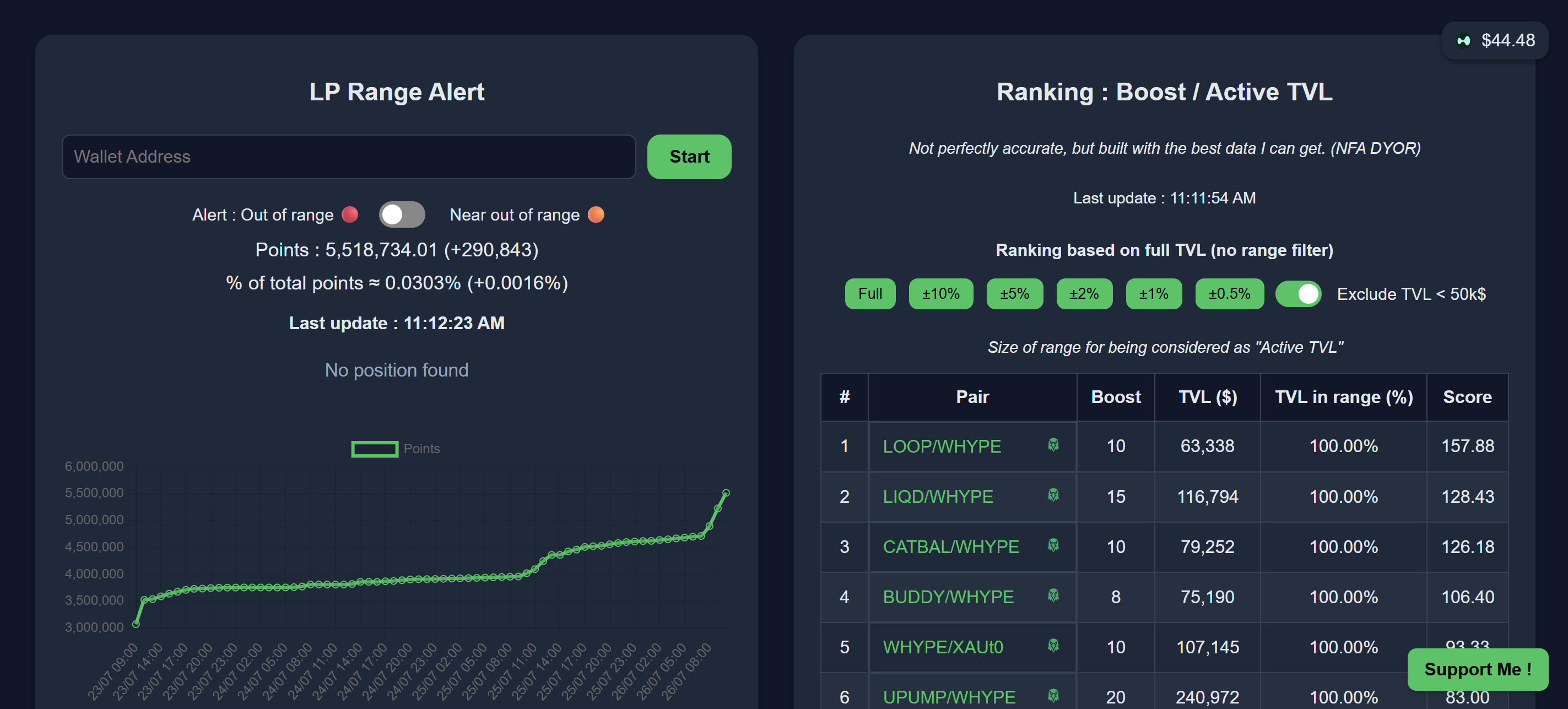
Task: Click the icon beside WHYPE/XAUt0 pair
Action: pos(1053,646)
